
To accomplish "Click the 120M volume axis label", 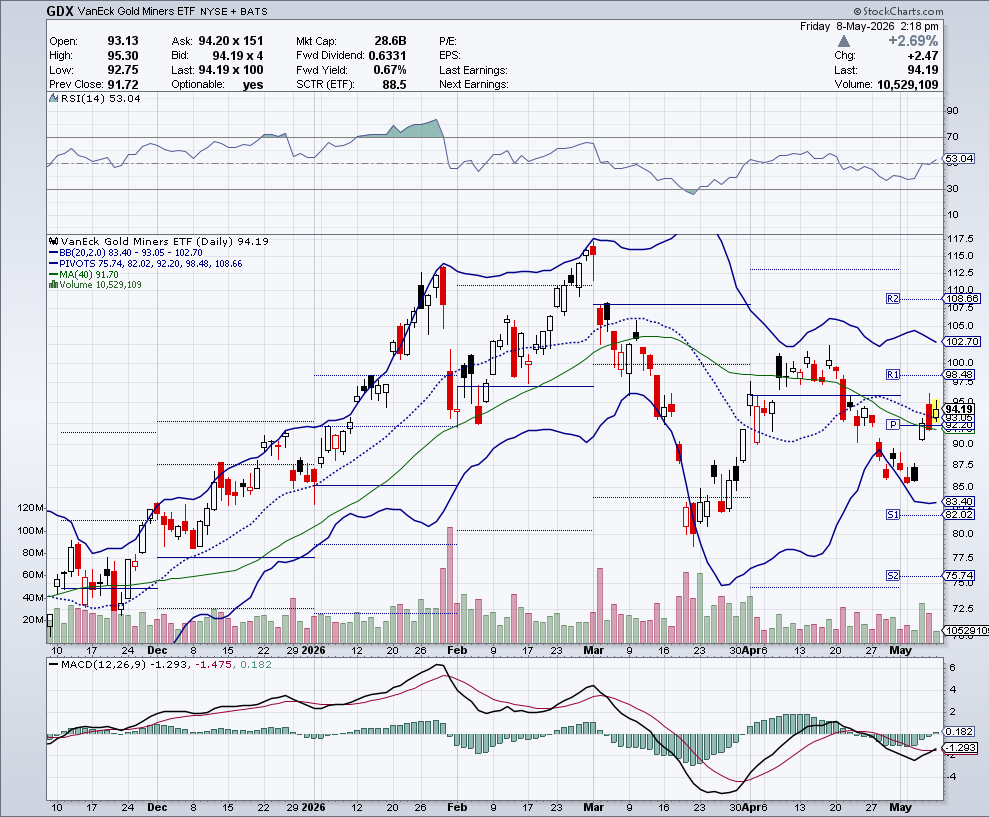I will tap(31, 508).
